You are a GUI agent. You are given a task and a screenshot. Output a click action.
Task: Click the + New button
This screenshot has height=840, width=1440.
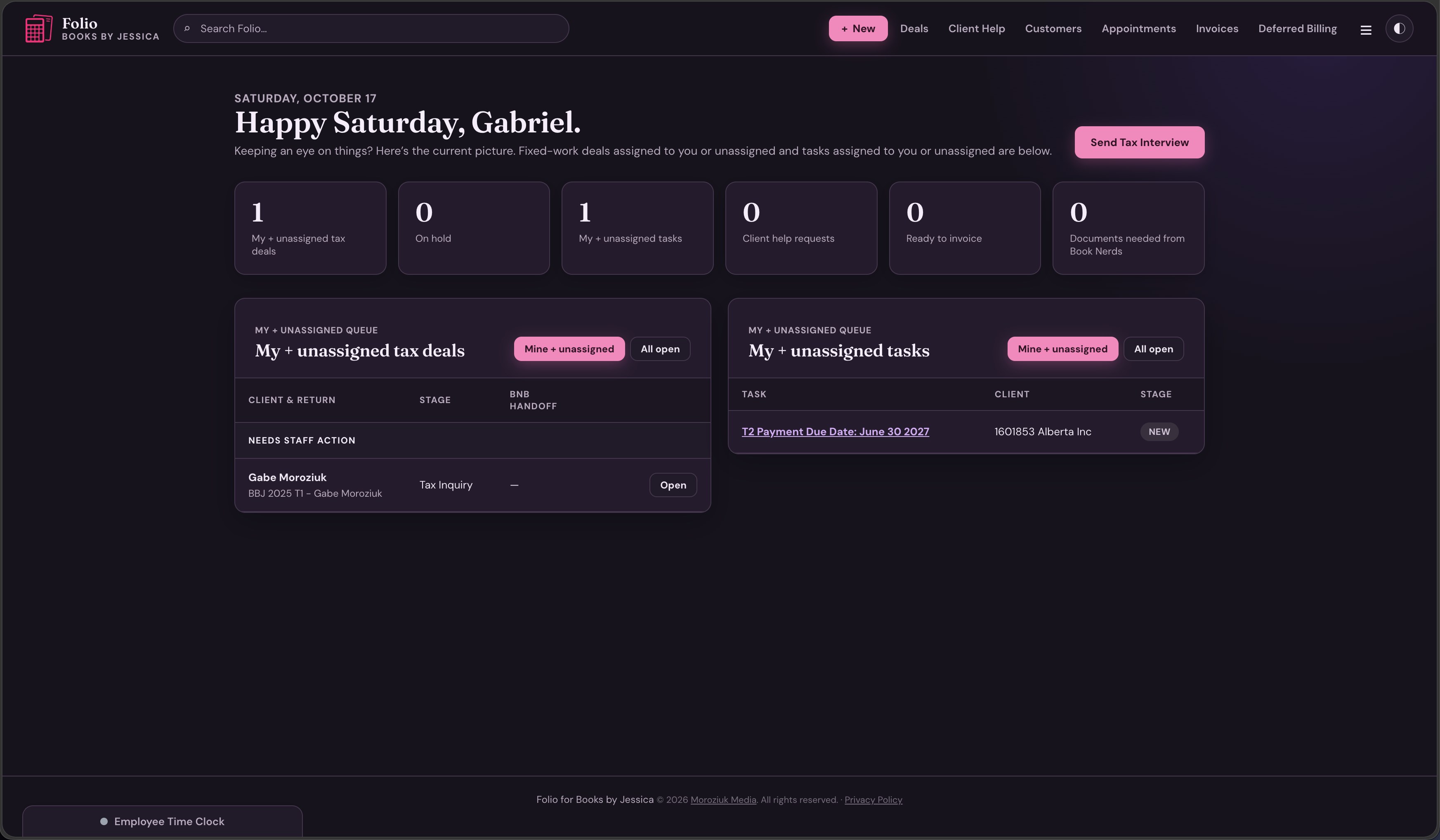858,28
